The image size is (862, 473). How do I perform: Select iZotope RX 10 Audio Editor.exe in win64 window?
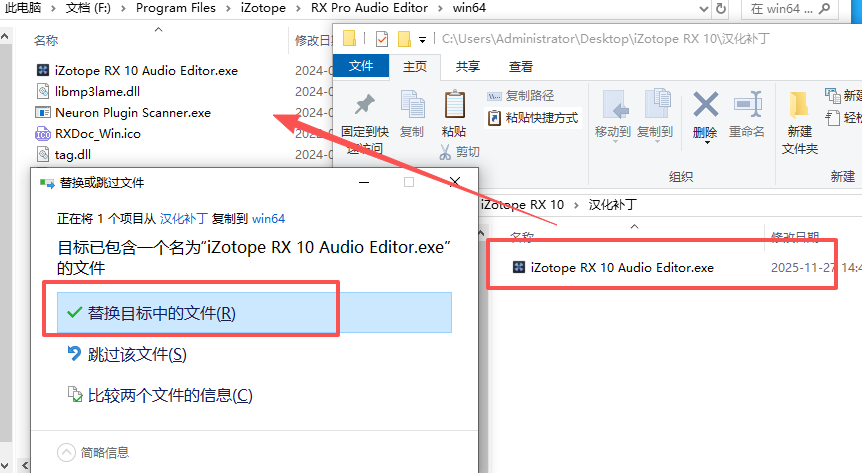tap(136, 70)
